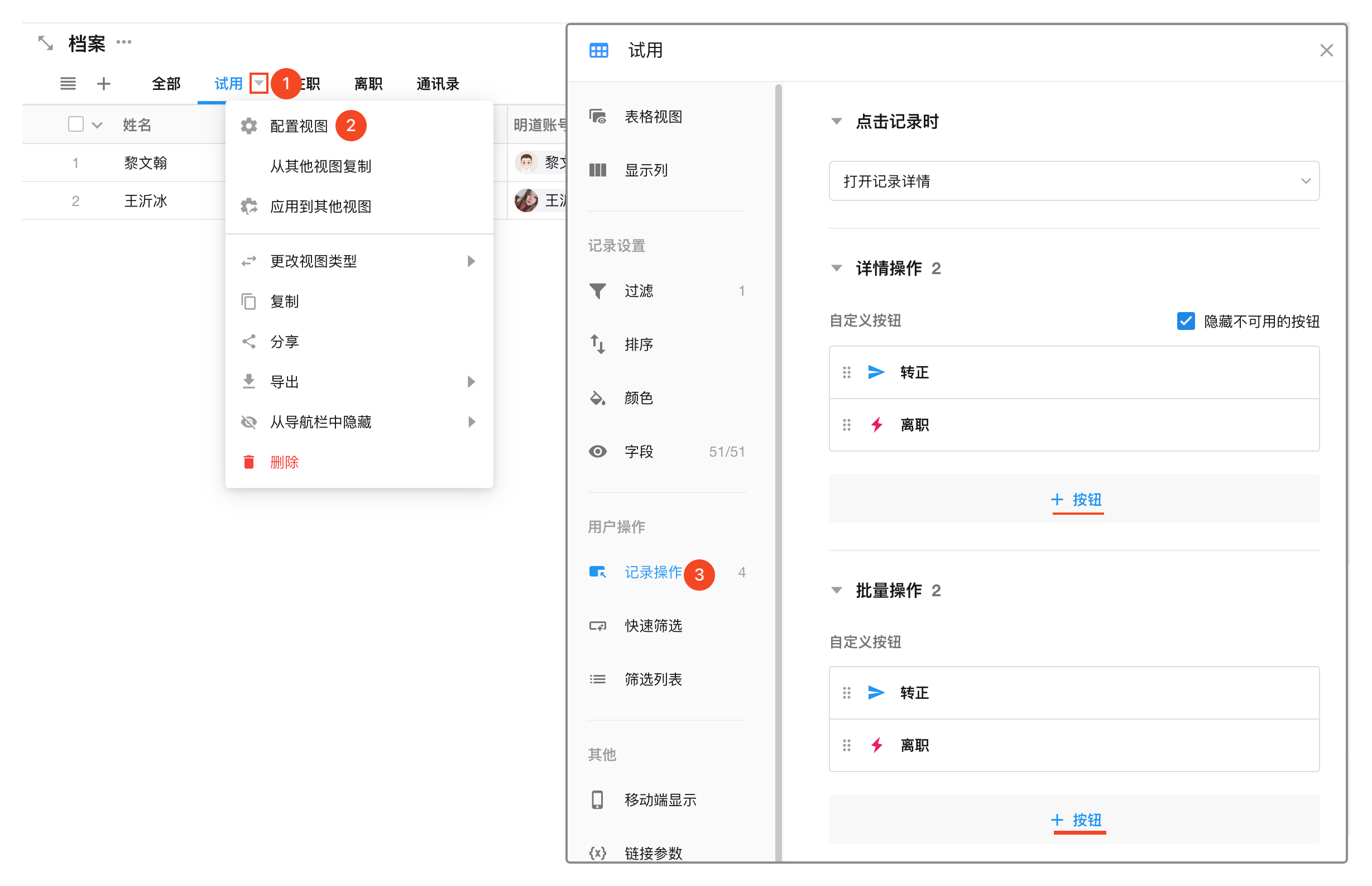
Task: Click the filter funnel icon
Action: tap(597, 291)
